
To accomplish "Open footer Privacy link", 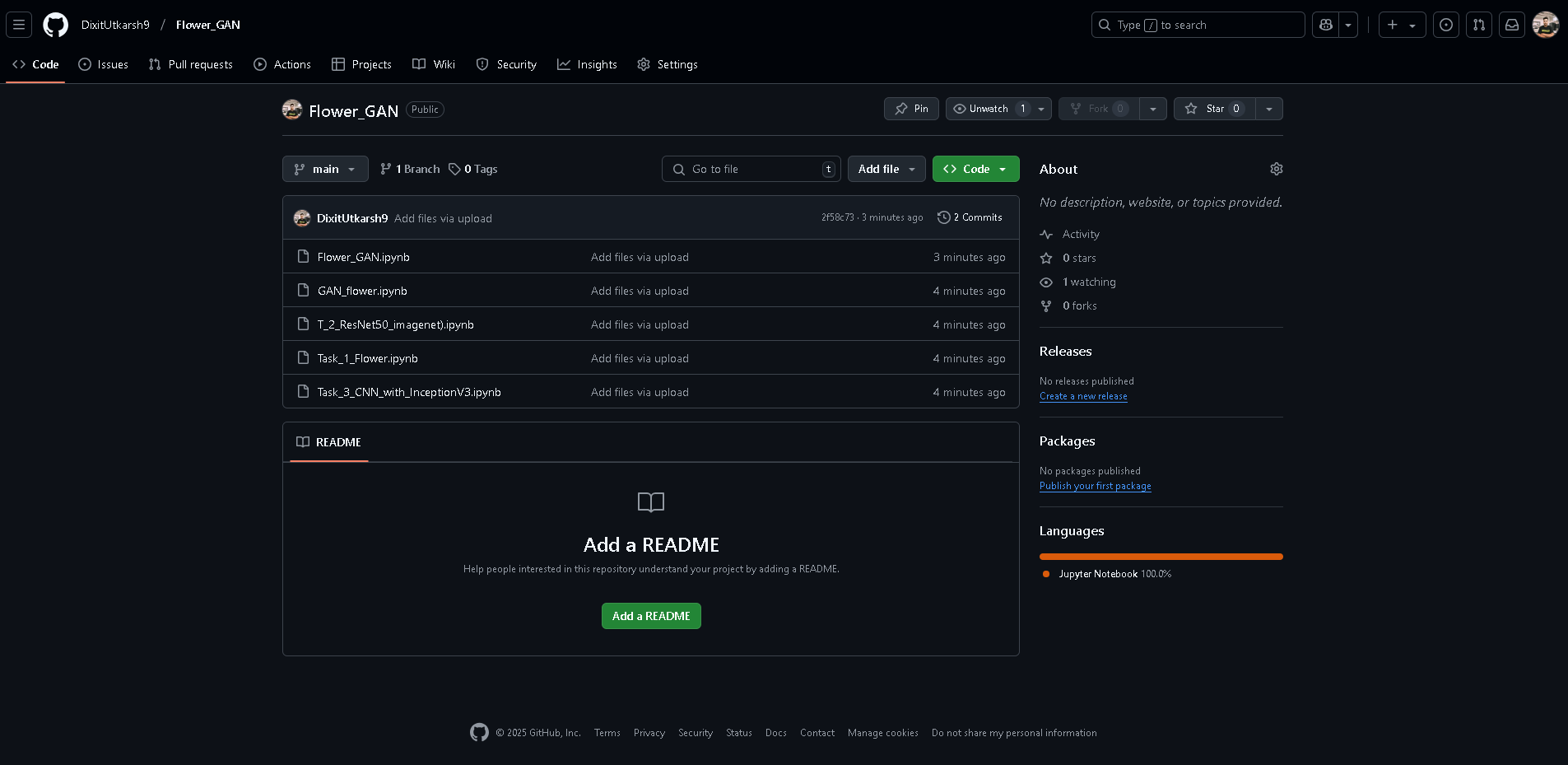I will tap(649, 733).
